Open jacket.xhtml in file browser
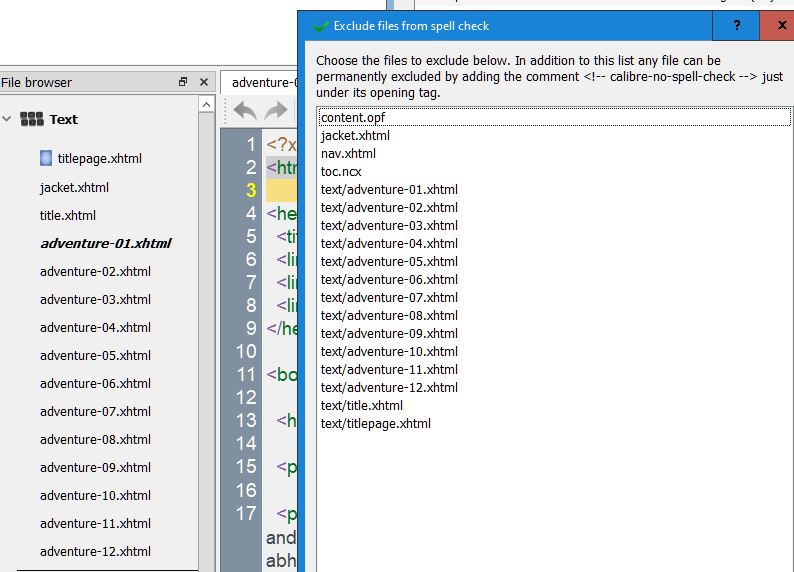The height and width of the screenshot is (572, 794). pos(74,187)
